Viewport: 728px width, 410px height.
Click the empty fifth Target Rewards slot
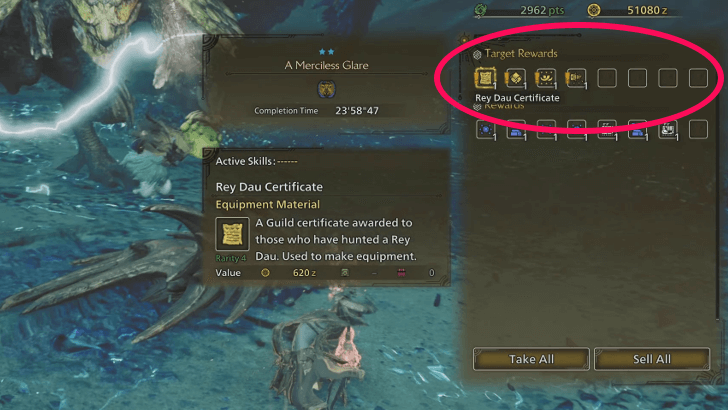tap(607, 78)
